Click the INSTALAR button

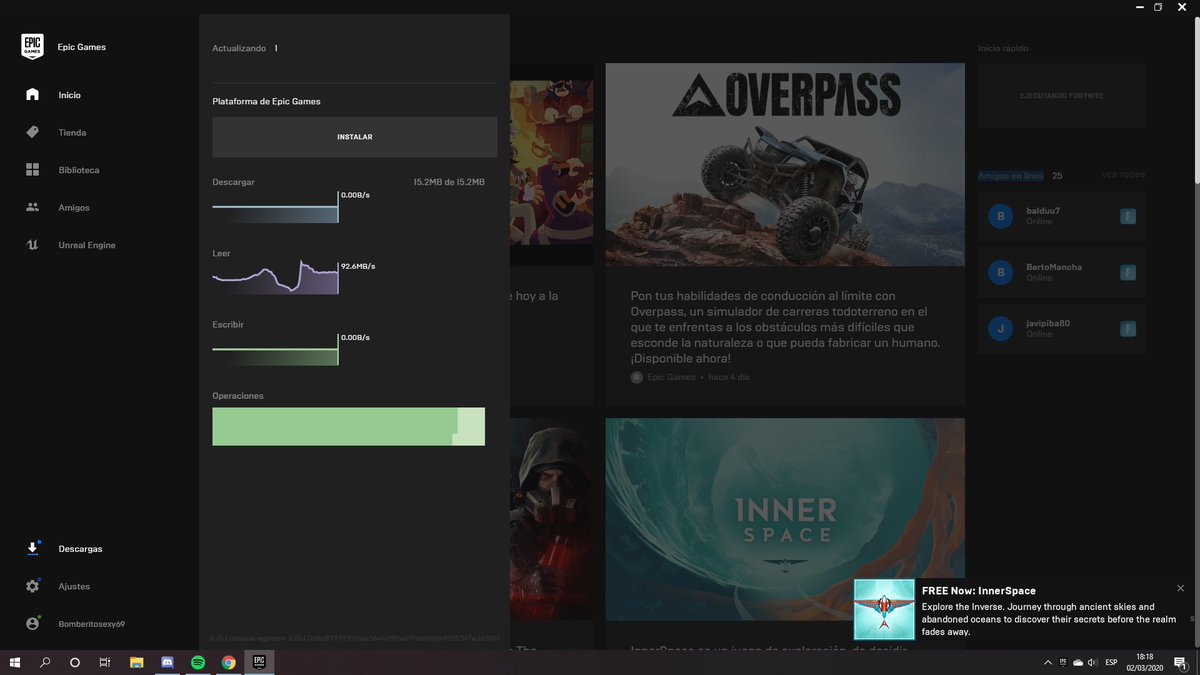click(355, 137)
